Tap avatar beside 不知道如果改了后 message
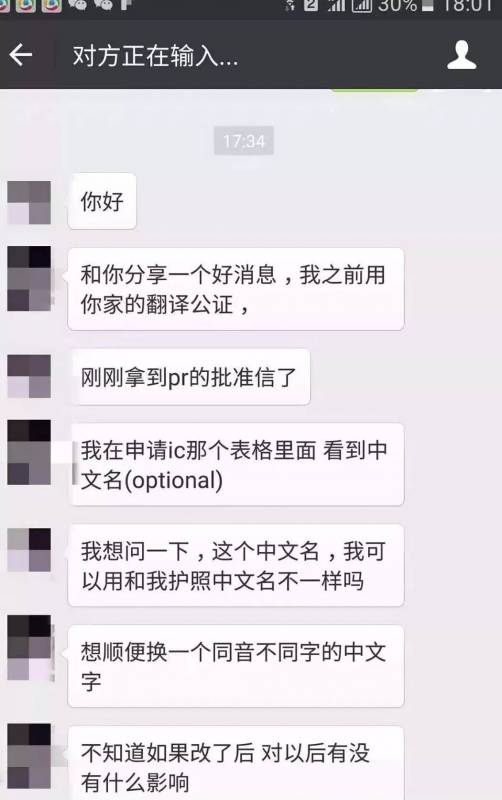Viewport: 502px width, 800px height. coord(29,756)
